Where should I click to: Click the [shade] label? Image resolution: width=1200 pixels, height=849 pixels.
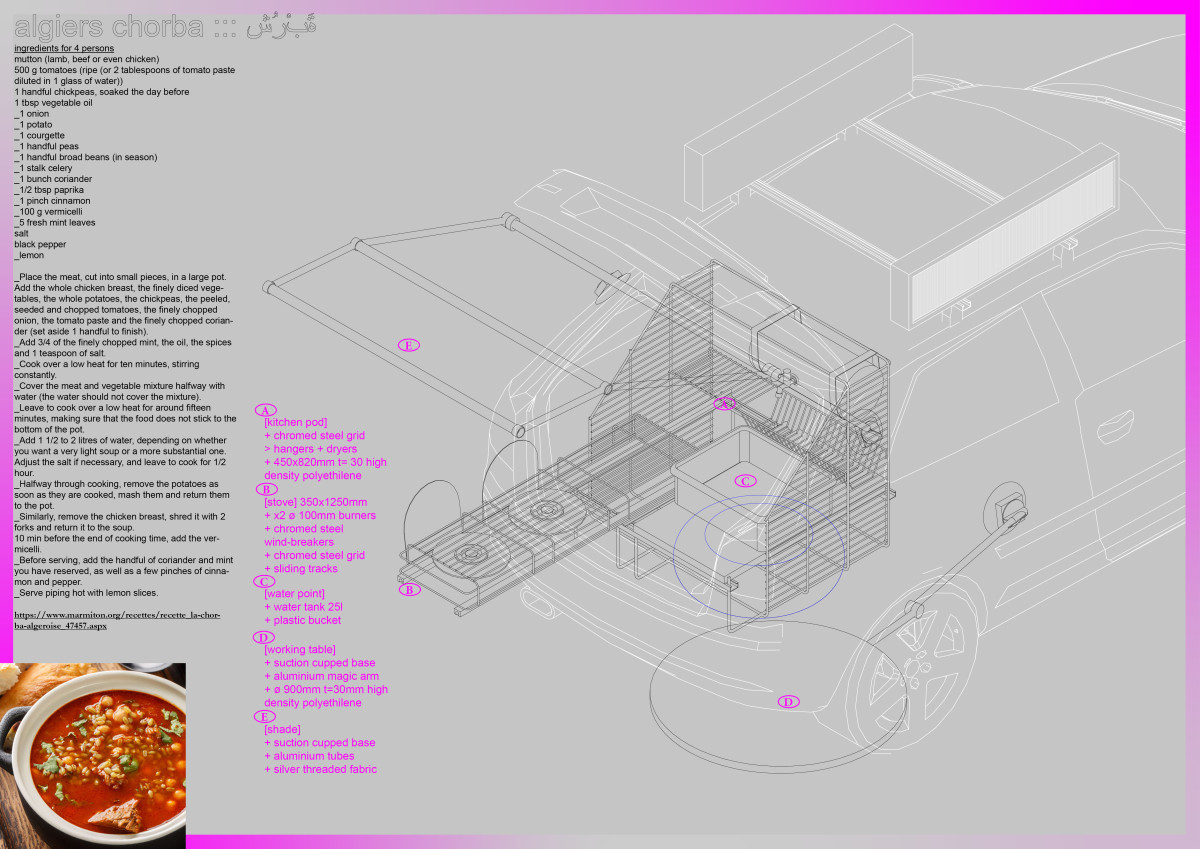pyautogui.click(x=282, y=730)
